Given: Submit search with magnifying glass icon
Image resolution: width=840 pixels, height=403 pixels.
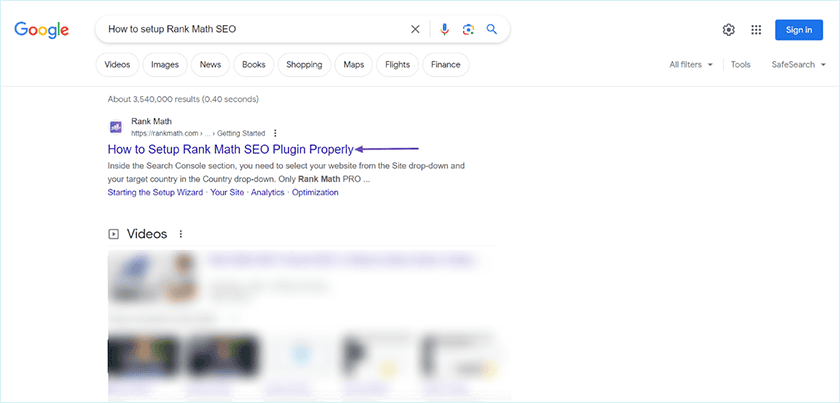Looking at the screenshot, I should [492, 29].
